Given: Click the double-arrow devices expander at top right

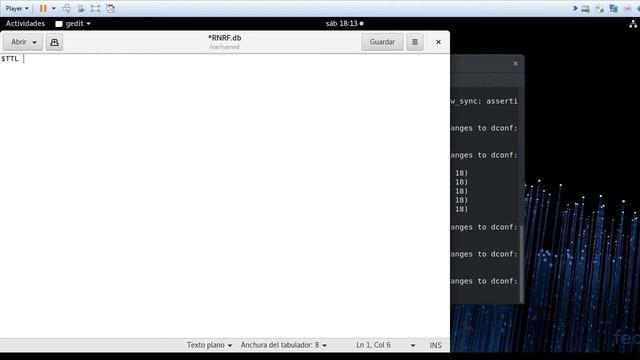Looking at the screenshot, I should coord(575,8).
